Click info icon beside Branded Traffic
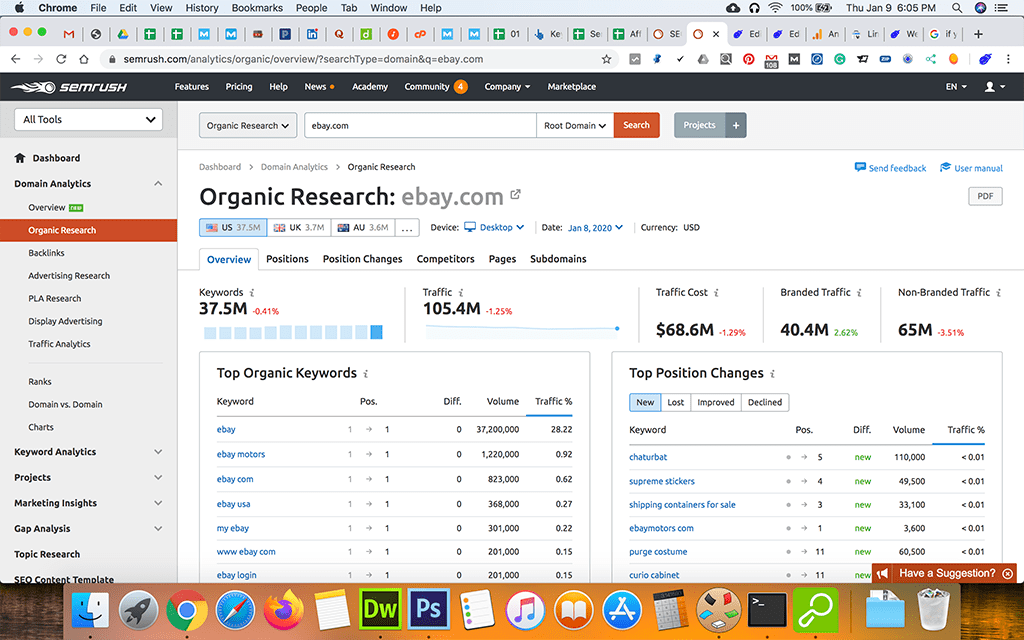This screenshot has width=1024, height=640. (x=859, y=293)
